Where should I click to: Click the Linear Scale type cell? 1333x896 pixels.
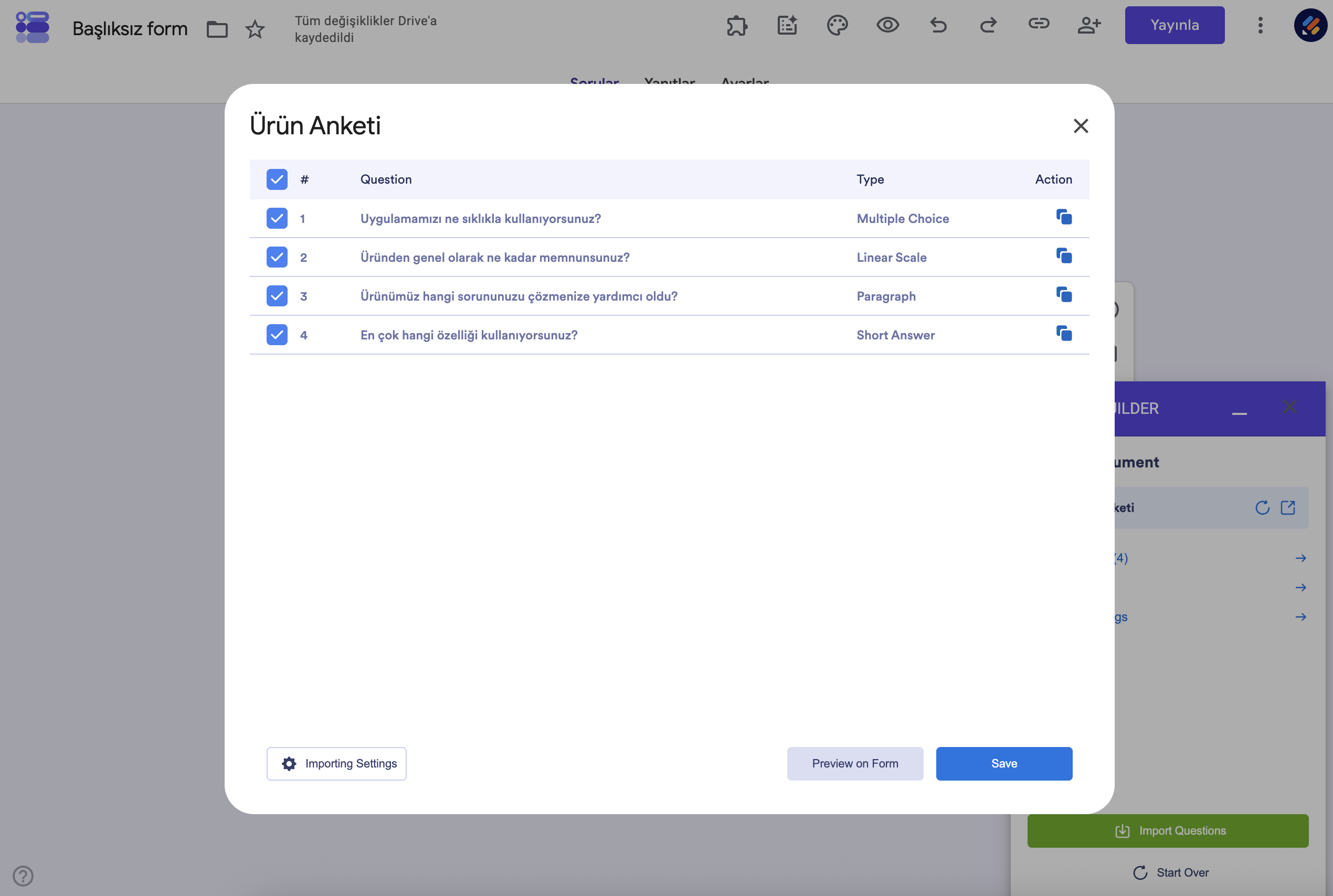[891, 257]
